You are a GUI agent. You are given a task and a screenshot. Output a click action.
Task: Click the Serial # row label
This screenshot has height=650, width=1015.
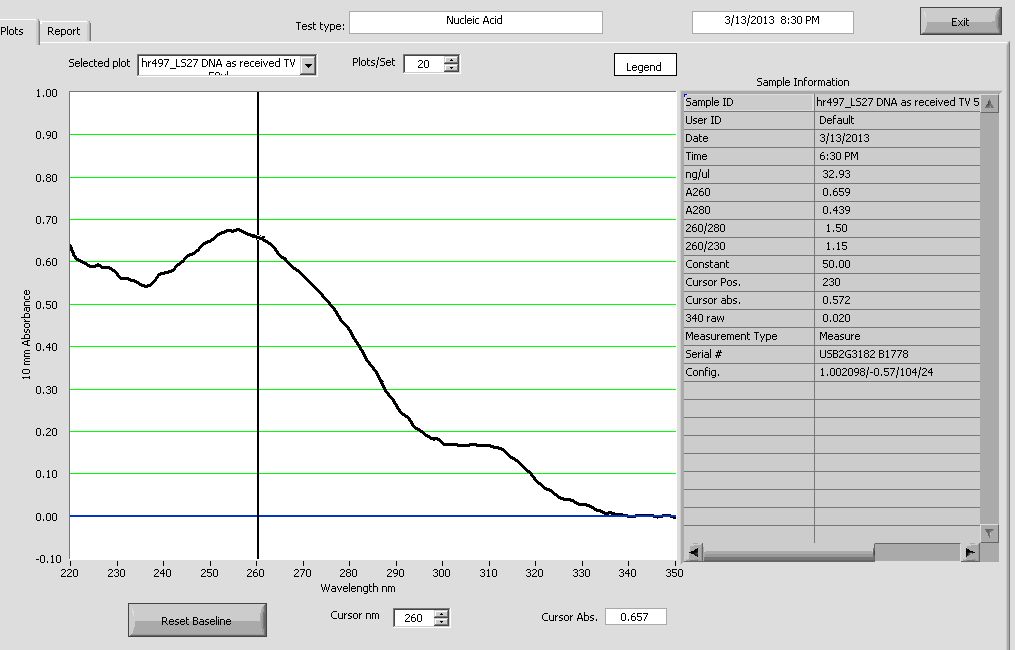[x=749, y=355]
